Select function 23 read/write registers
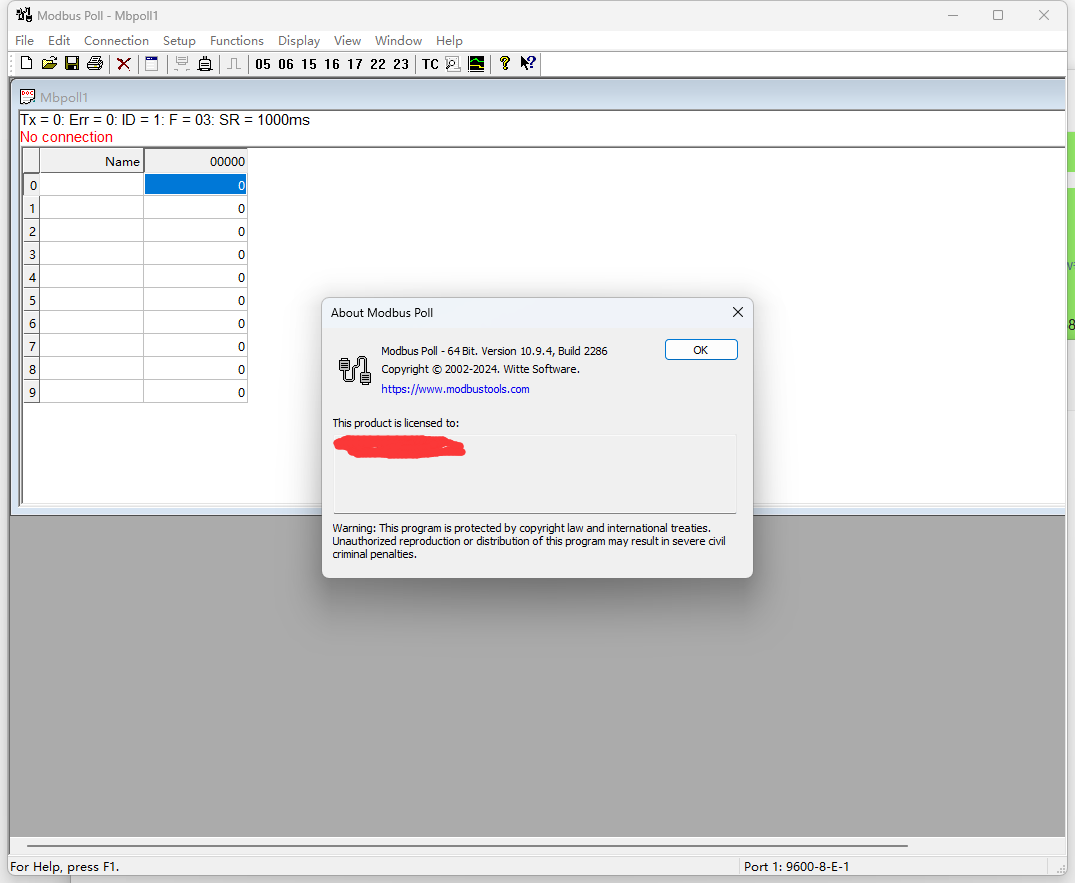The image size is (1075, 883). click(x=401, y=64)
